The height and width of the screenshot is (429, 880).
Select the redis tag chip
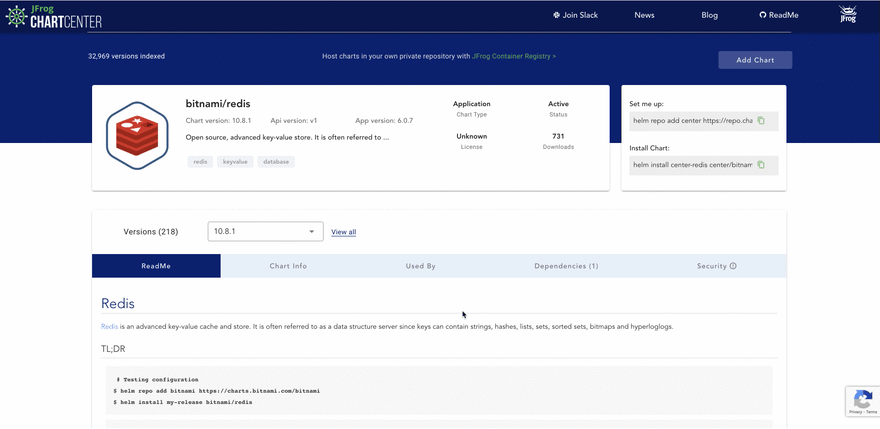point(200,162)
